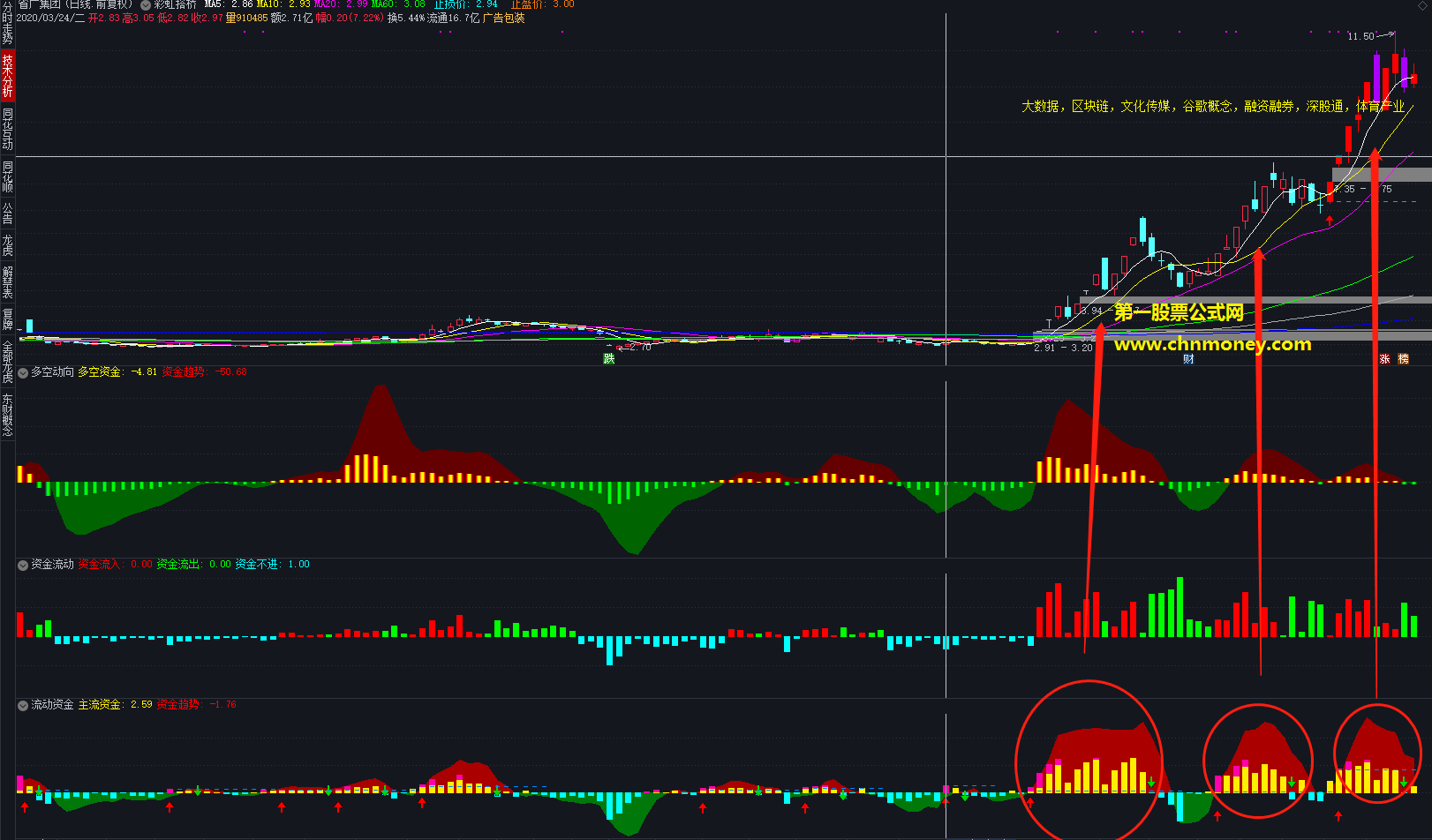Click the 区块链 concept tag
The width and height of the screenshot is (1432, 840).
tap(1090, 106)
